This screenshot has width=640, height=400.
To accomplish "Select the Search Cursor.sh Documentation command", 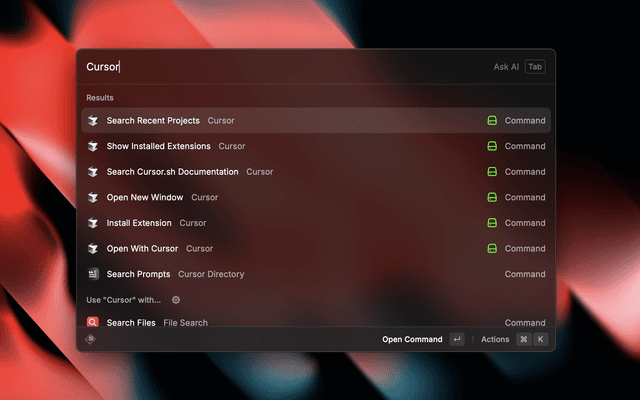I will tap(172, 172).
